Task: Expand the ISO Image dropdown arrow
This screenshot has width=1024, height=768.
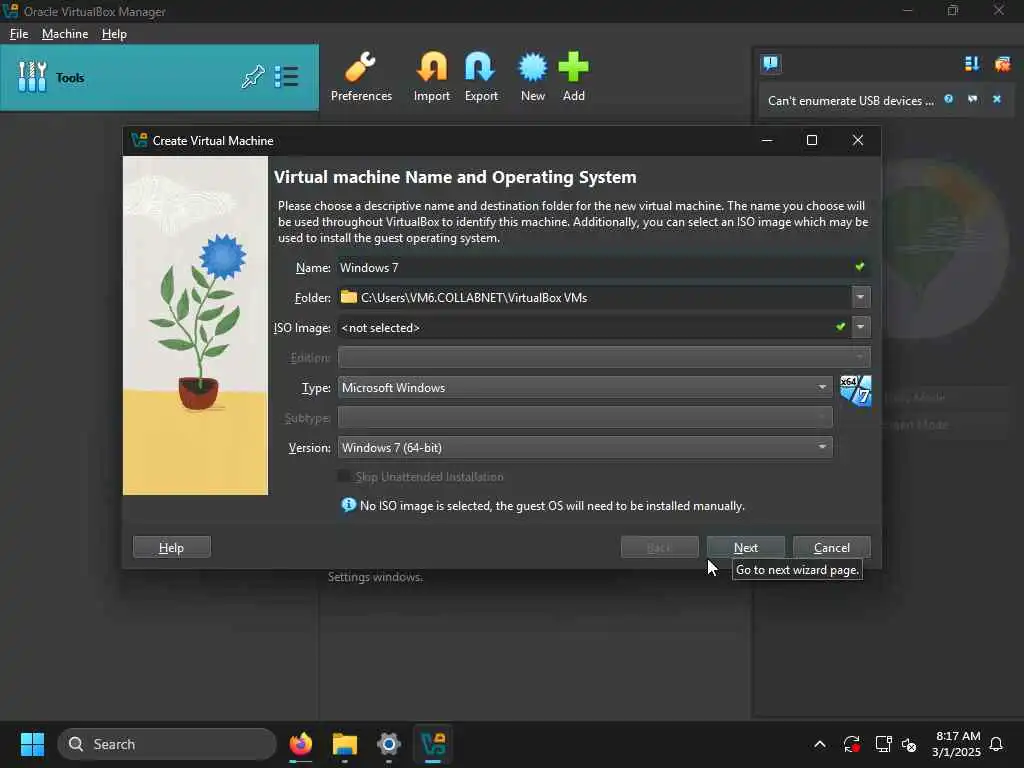Action: [861, 327]
